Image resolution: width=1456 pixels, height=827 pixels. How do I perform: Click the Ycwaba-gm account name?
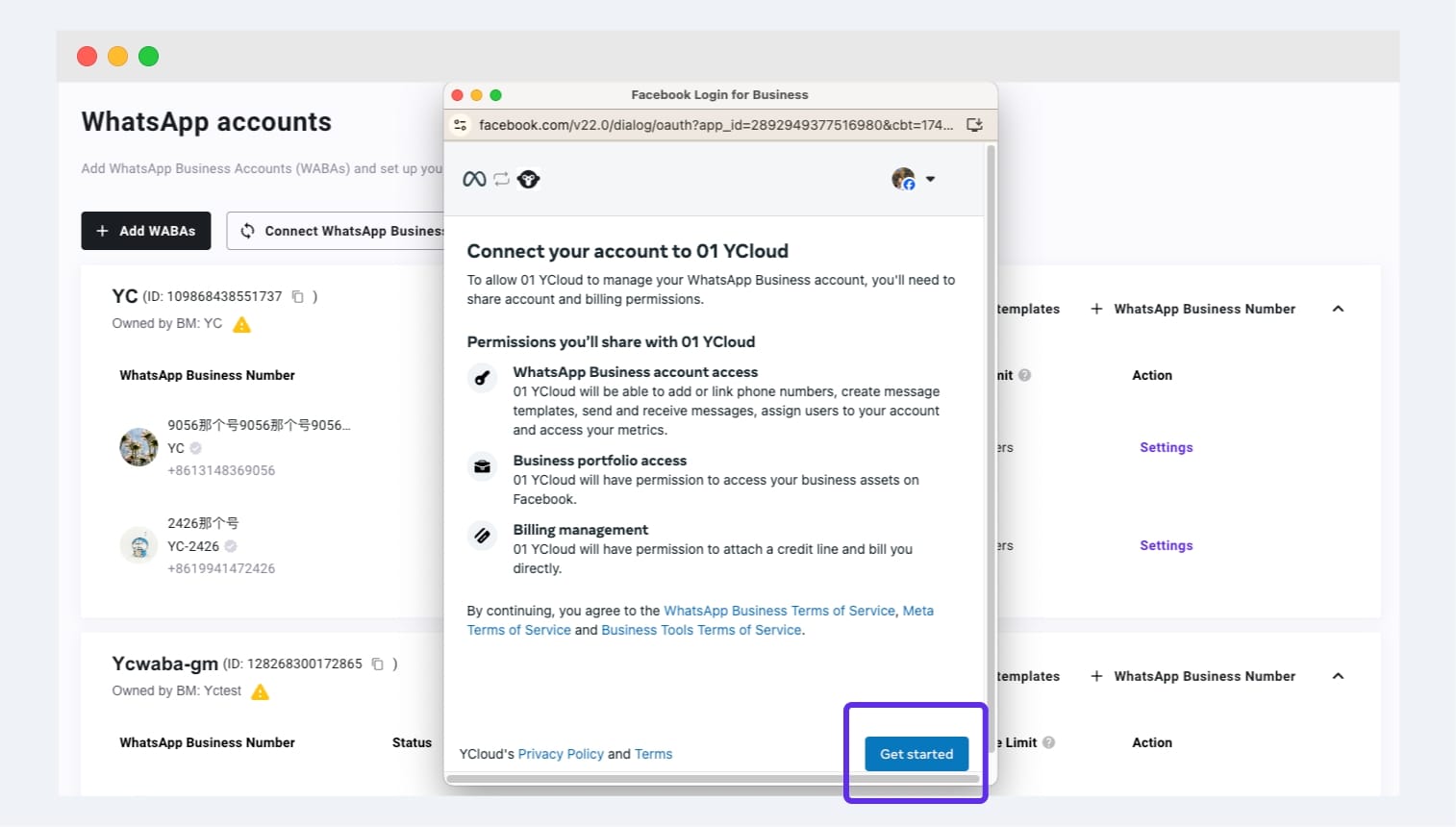click(x=164, y=664)
